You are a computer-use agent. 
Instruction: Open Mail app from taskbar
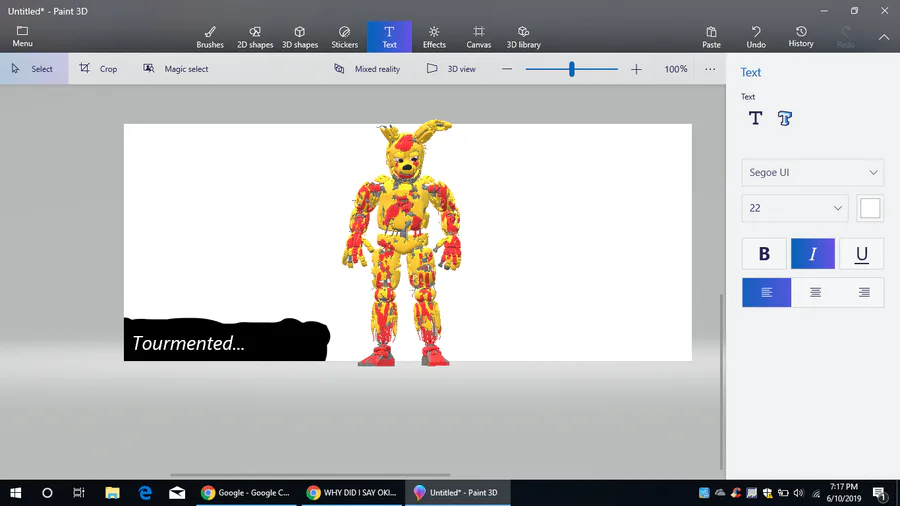point(177,493)
